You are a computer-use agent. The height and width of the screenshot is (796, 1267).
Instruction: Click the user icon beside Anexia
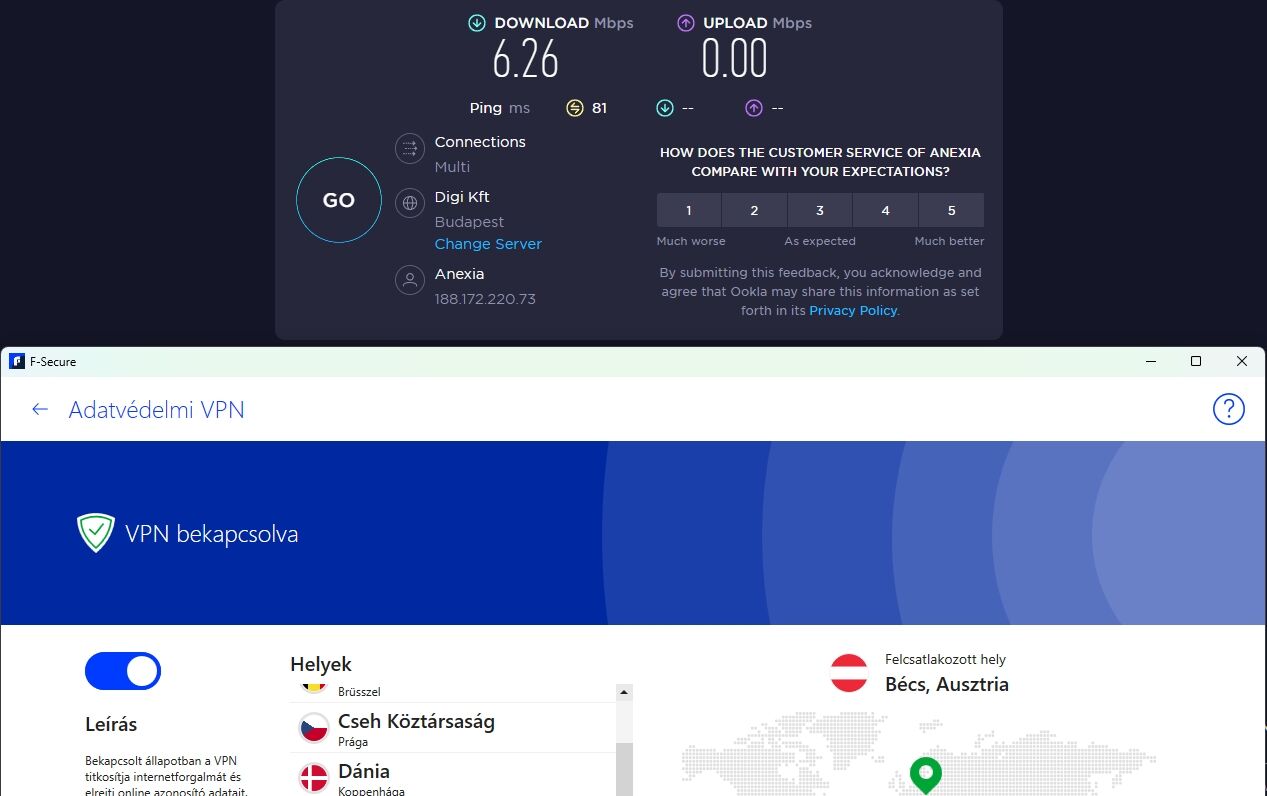(x=409, y=280)
